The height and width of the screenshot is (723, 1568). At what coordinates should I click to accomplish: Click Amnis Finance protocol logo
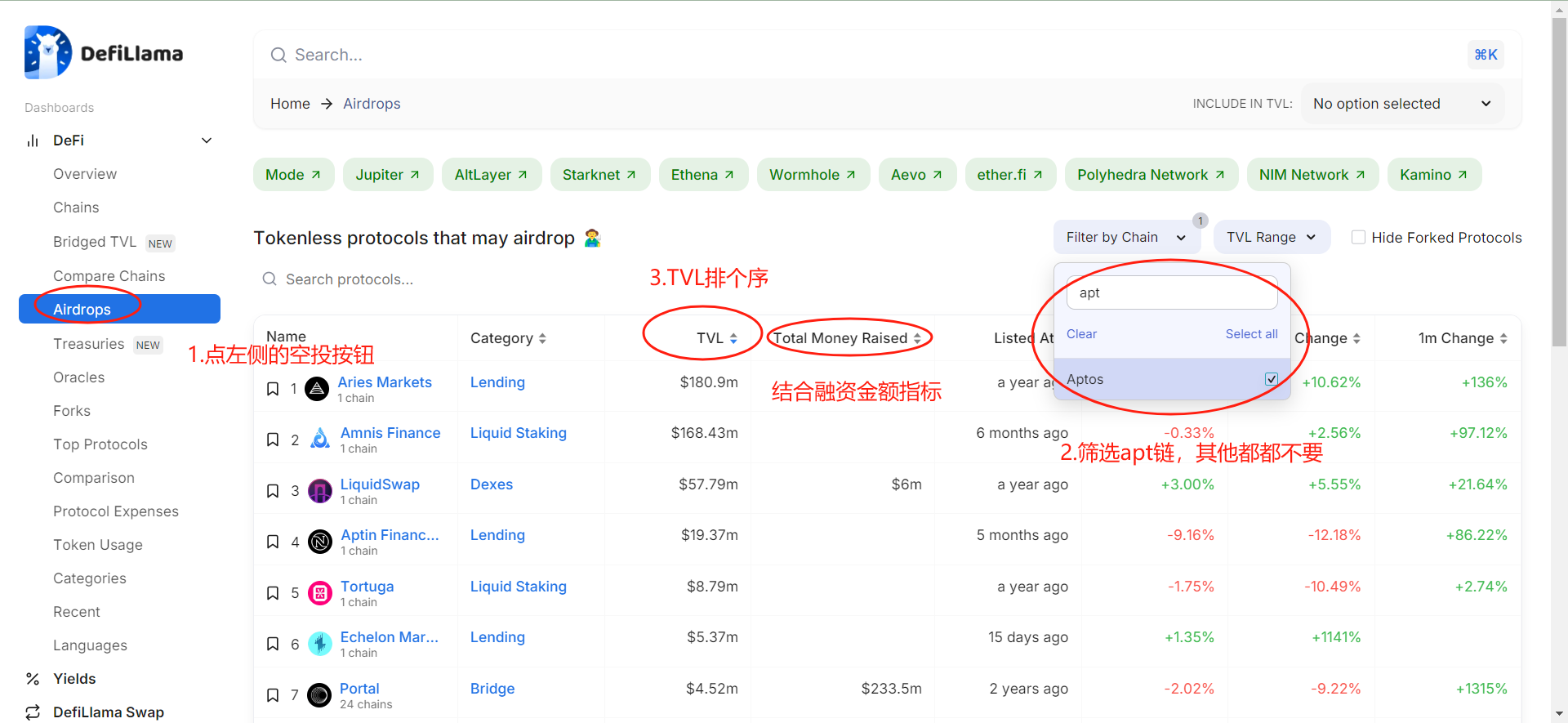(320, 440)
